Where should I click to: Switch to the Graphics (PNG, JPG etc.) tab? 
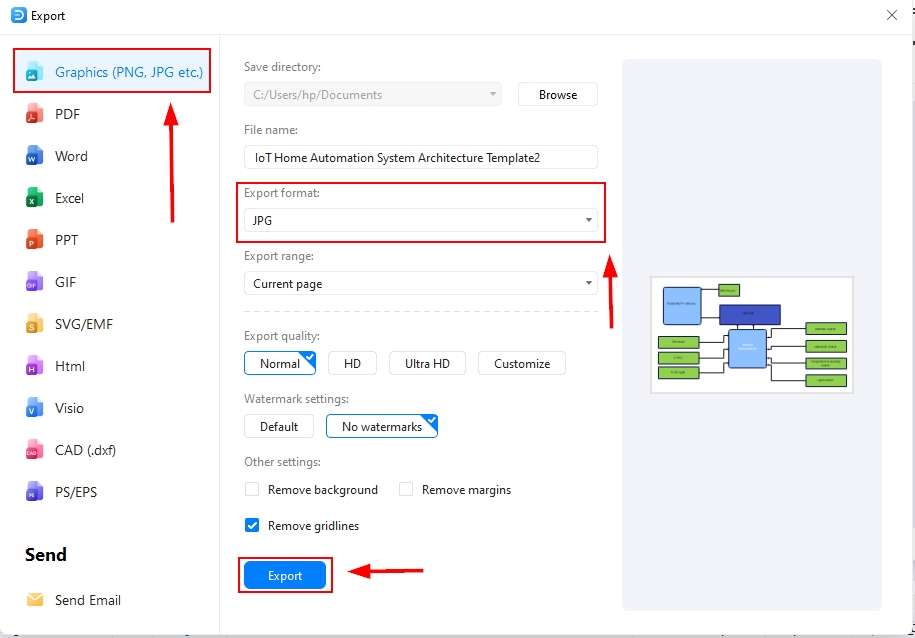pos(111,71)
